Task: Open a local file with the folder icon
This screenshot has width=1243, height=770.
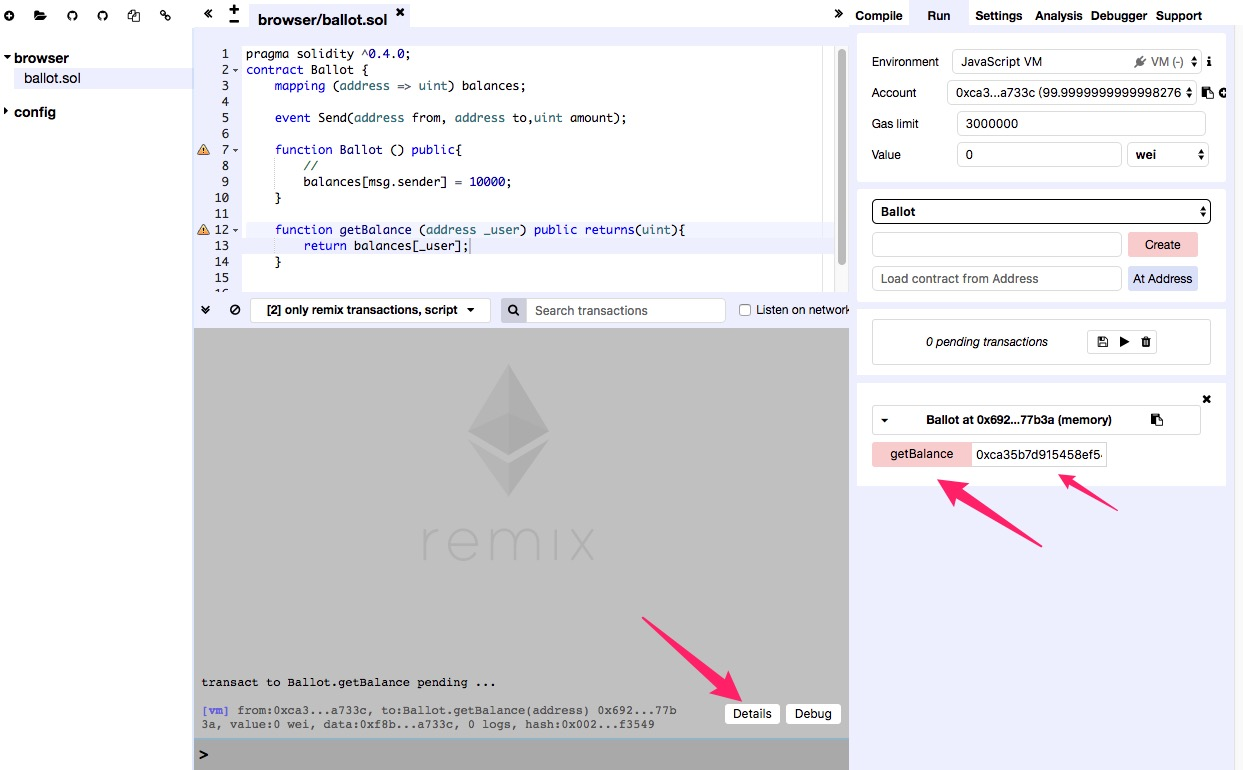Action: pyautogui.click(x=40, y=16)
